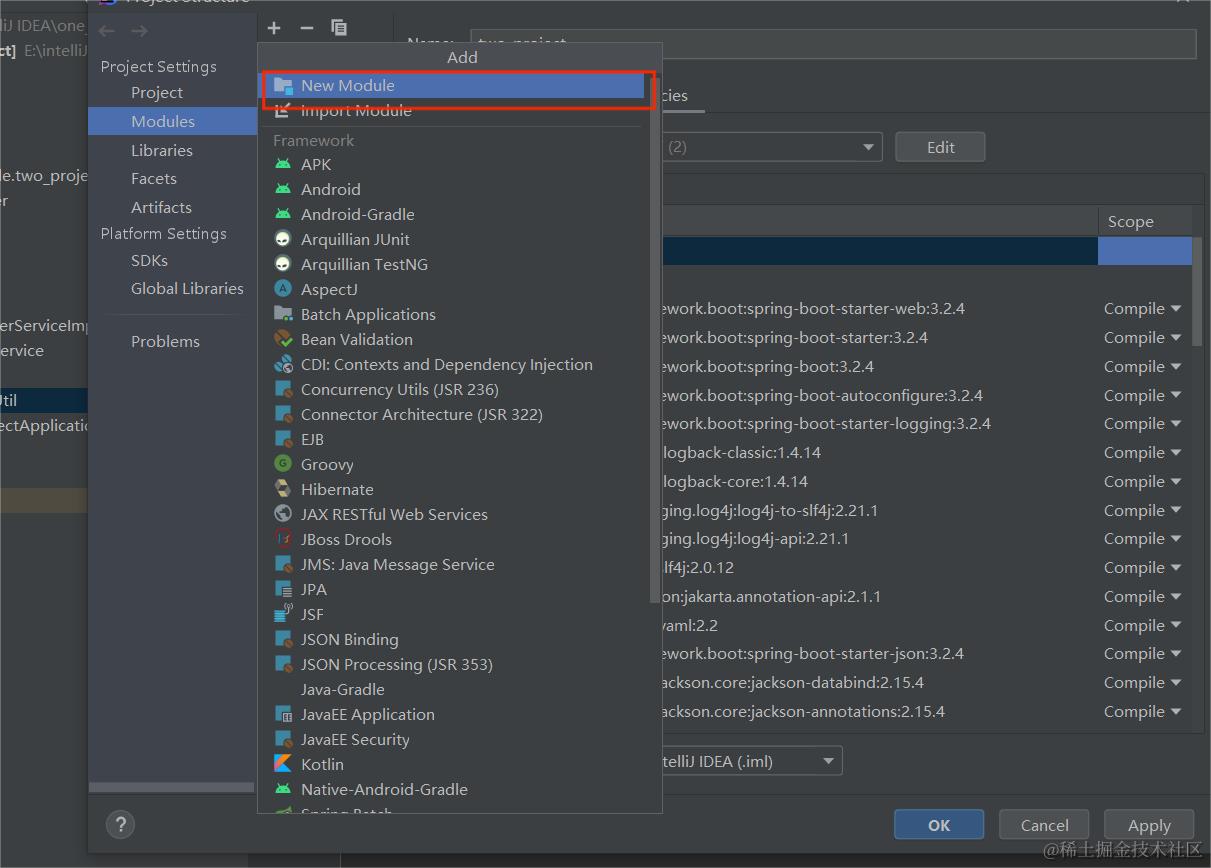Click the minus remove button
The image size is (1211, 868).
pos(307,28)
